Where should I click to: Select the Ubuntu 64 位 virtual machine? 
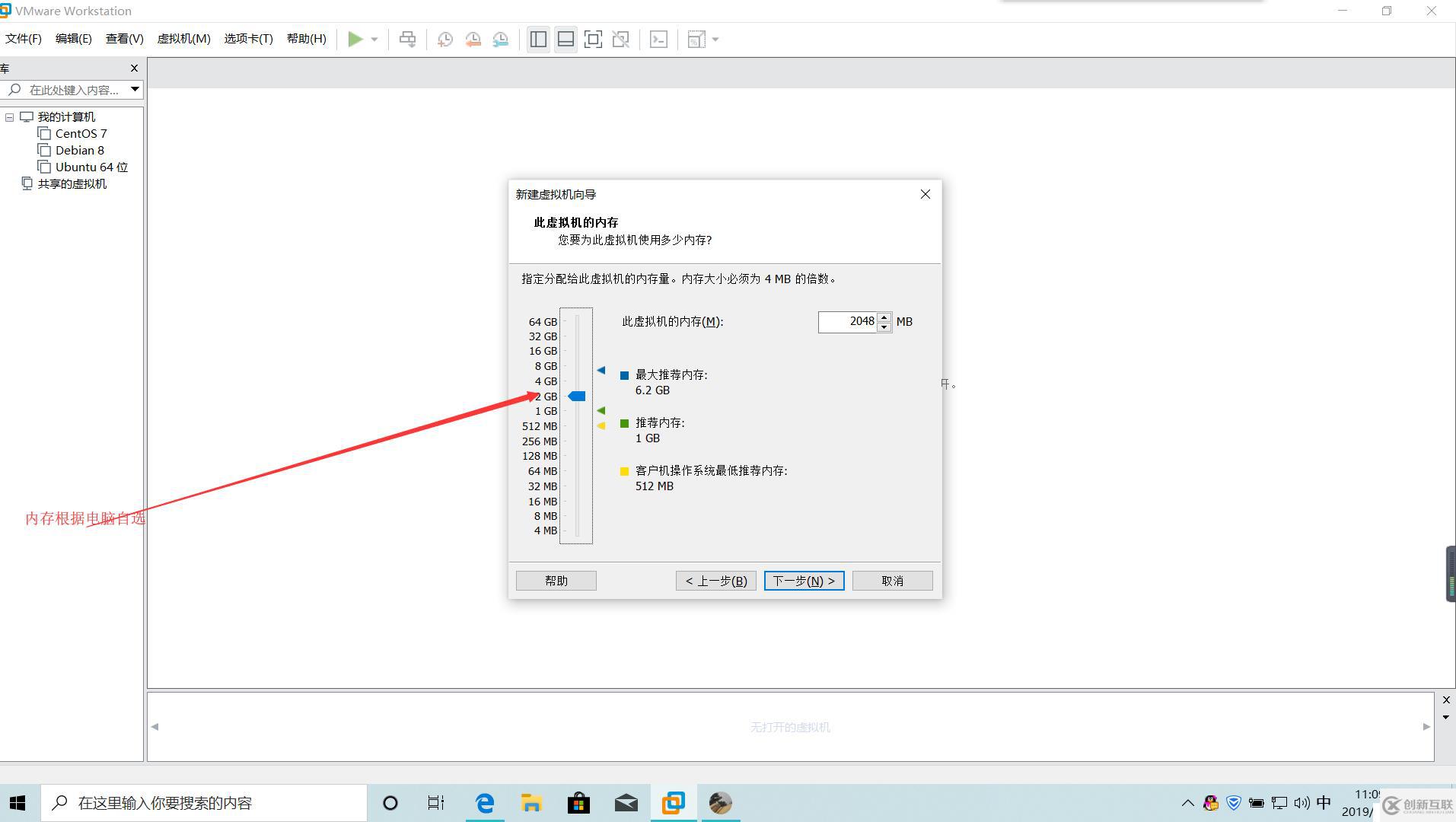[91, 167]
